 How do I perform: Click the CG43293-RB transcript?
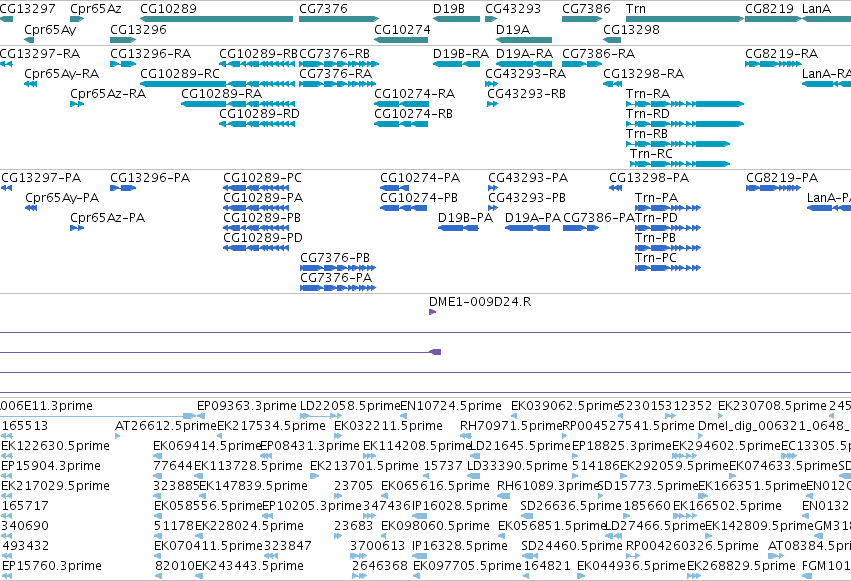[x=492, y=104]
